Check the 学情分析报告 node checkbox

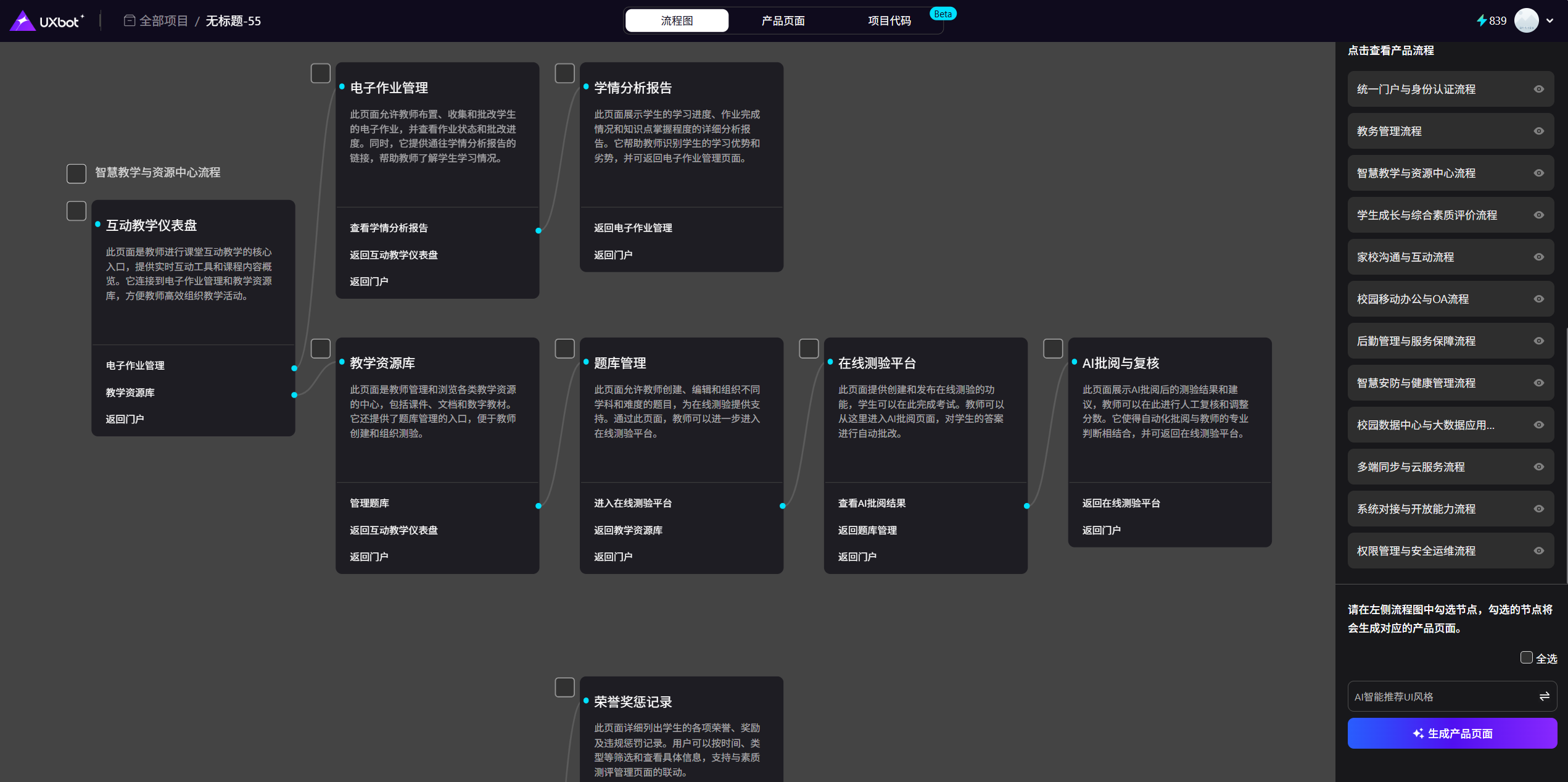coord(565,73)
